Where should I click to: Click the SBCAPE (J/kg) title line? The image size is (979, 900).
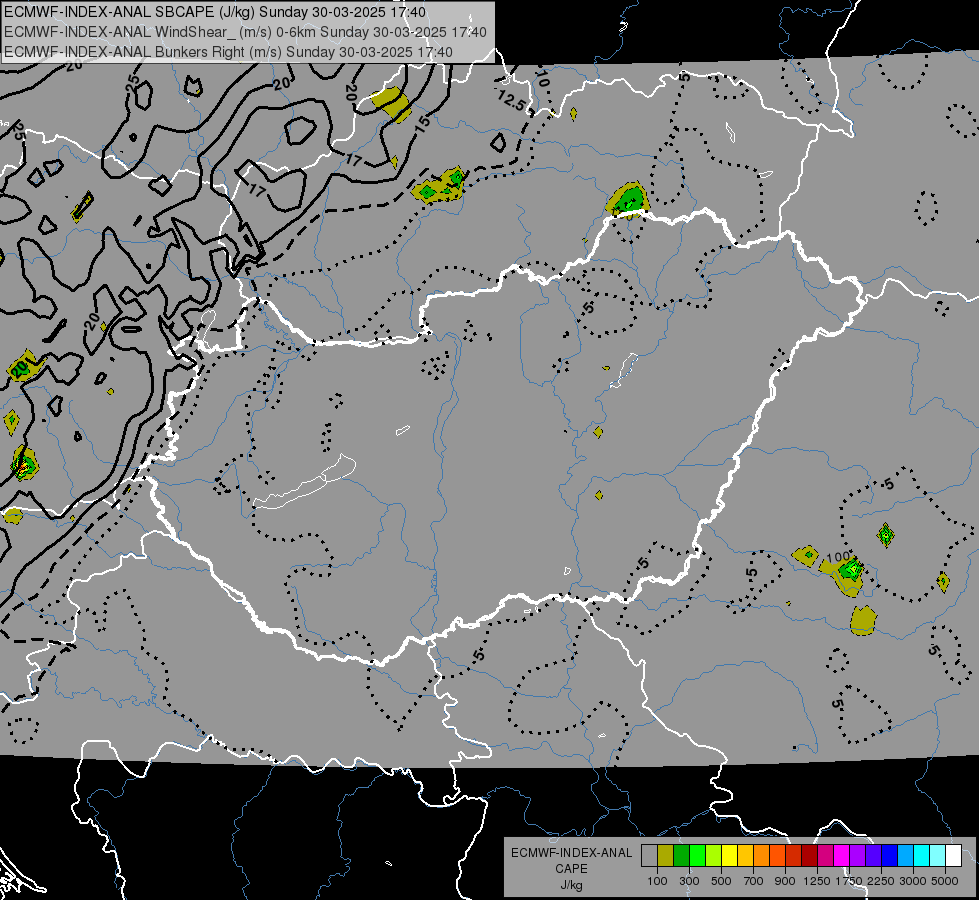click(215, 12)
